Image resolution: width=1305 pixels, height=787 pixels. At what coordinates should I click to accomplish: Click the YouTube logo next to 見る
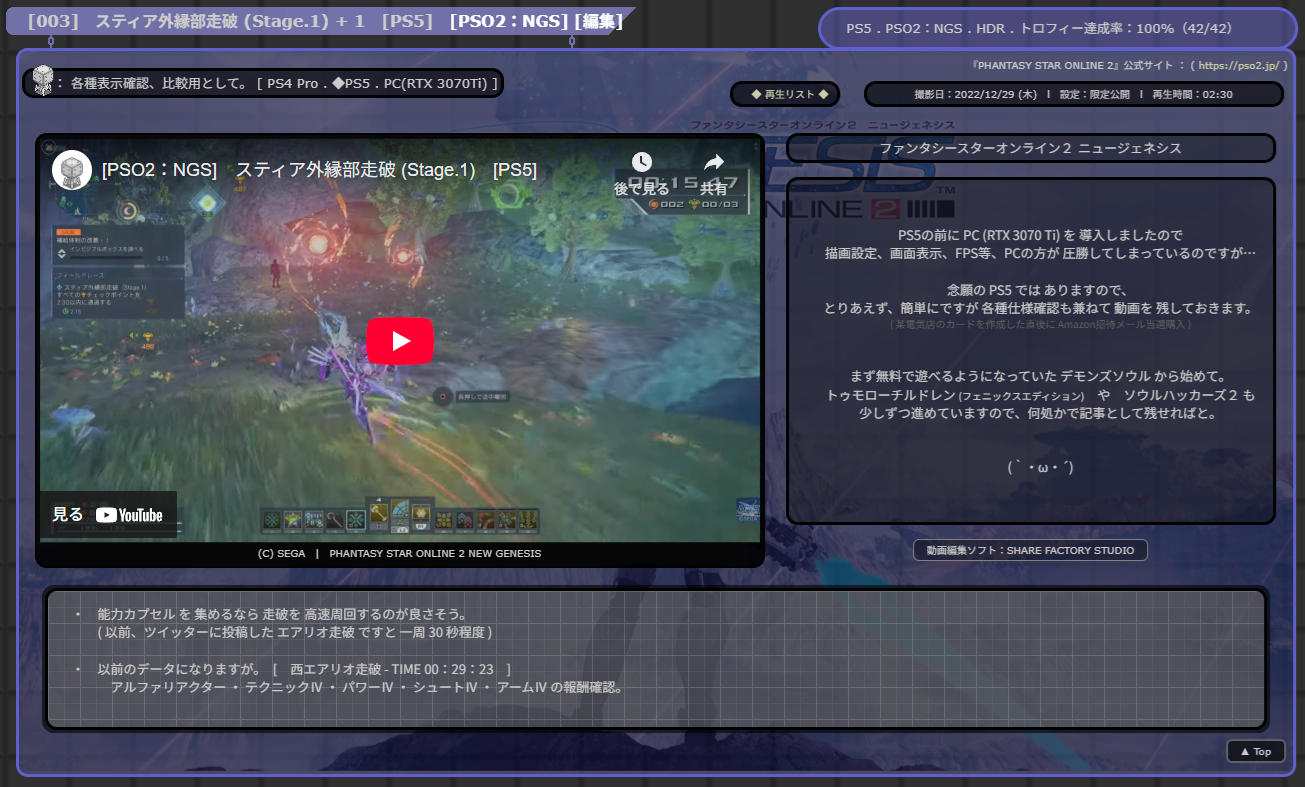[130, 514]
